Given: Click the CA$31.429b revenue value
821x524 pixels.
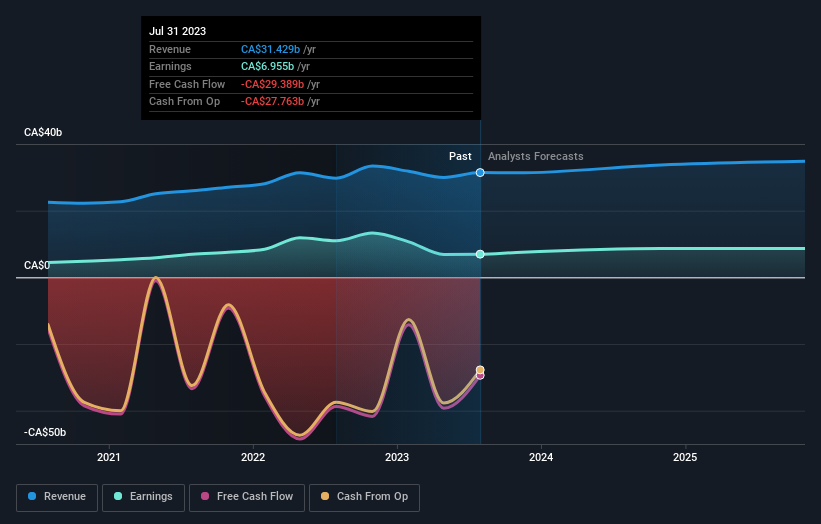Looking at the screenshot, I should coord(271,49).
